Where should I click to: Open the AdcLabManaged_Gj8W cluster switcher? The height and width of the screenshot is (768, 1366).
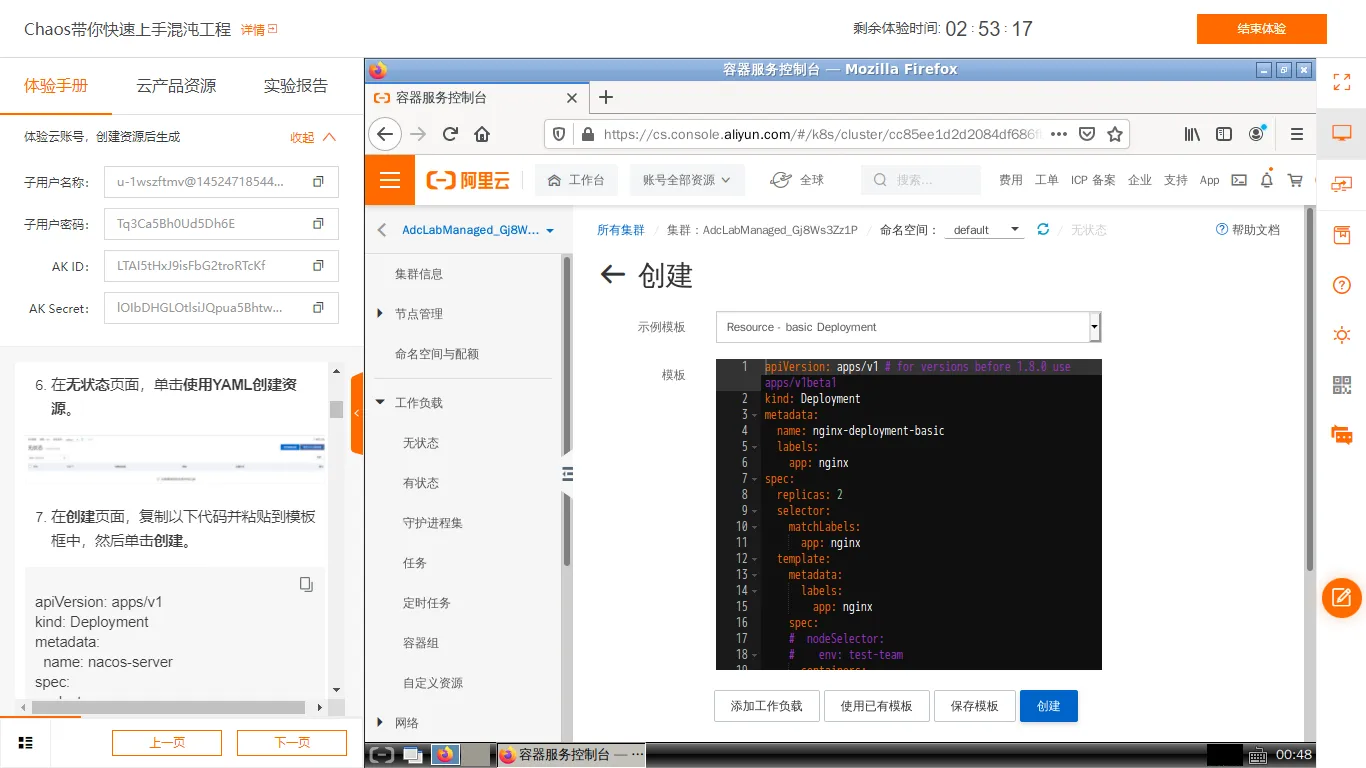[478, 230]
